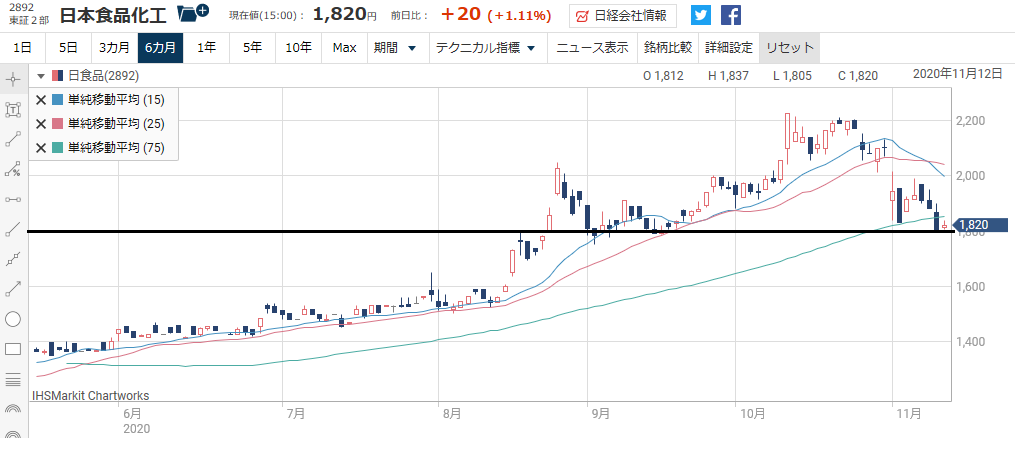
Task: Open candle color icon for 日食品(2892)
Action: pos(57,76)
